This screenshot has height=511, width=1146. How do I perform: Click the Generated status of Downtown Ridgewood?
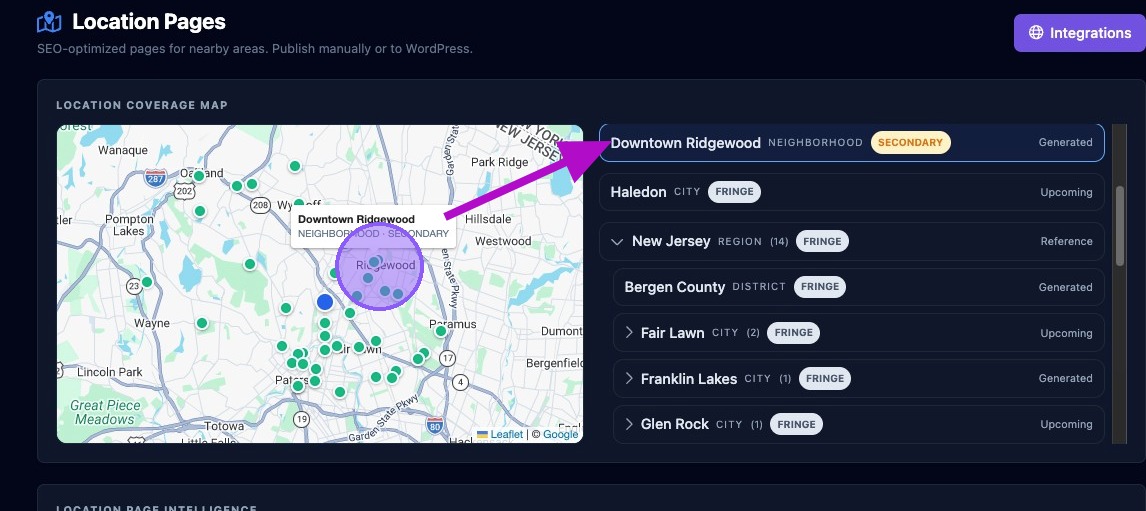(1066, 143)
